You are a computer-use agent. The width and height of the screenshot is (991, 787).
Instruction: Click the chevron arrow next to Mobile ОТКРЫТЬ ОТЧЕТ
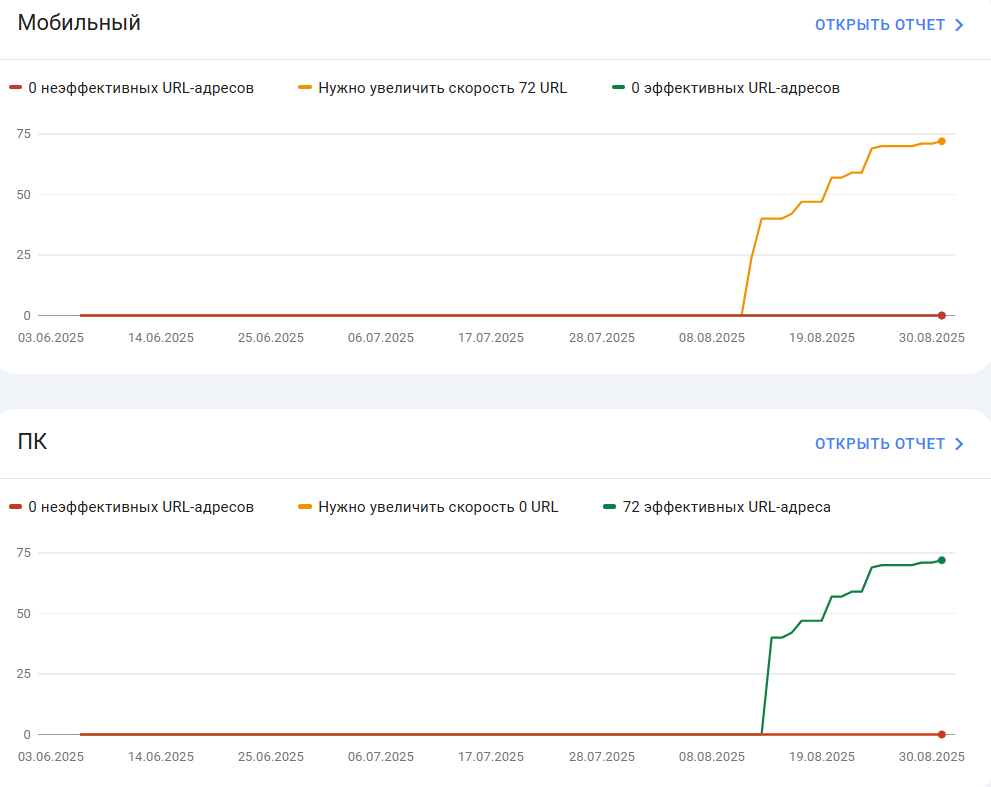[x=959, y=25]
